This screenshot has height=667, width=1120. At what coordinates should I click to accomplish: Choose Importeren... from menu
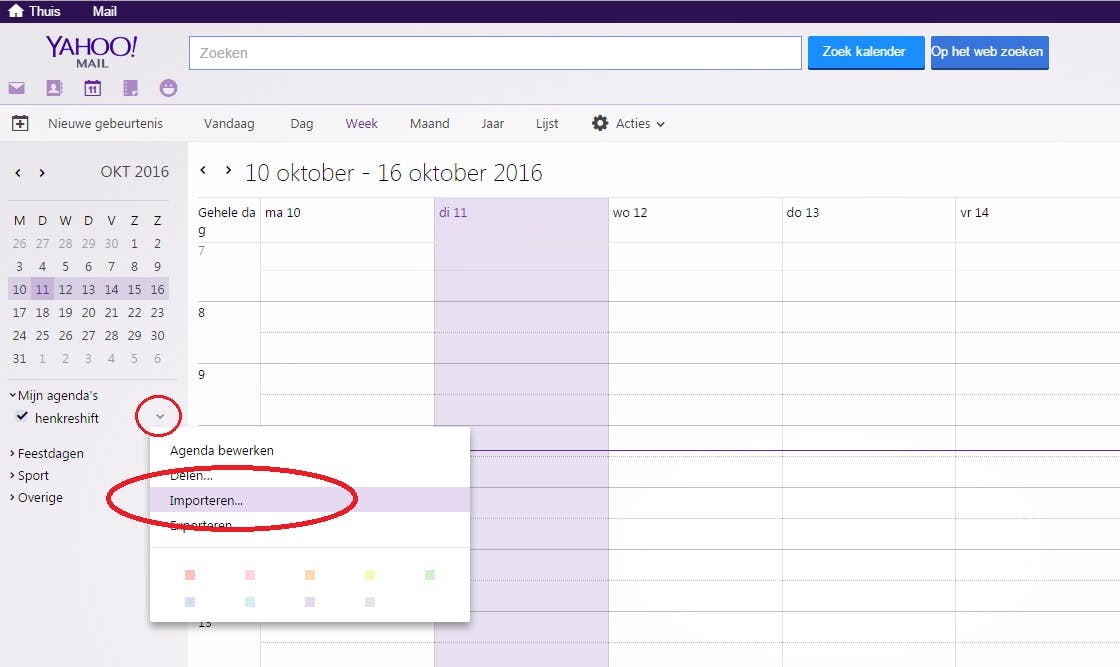tap(310, 500)
